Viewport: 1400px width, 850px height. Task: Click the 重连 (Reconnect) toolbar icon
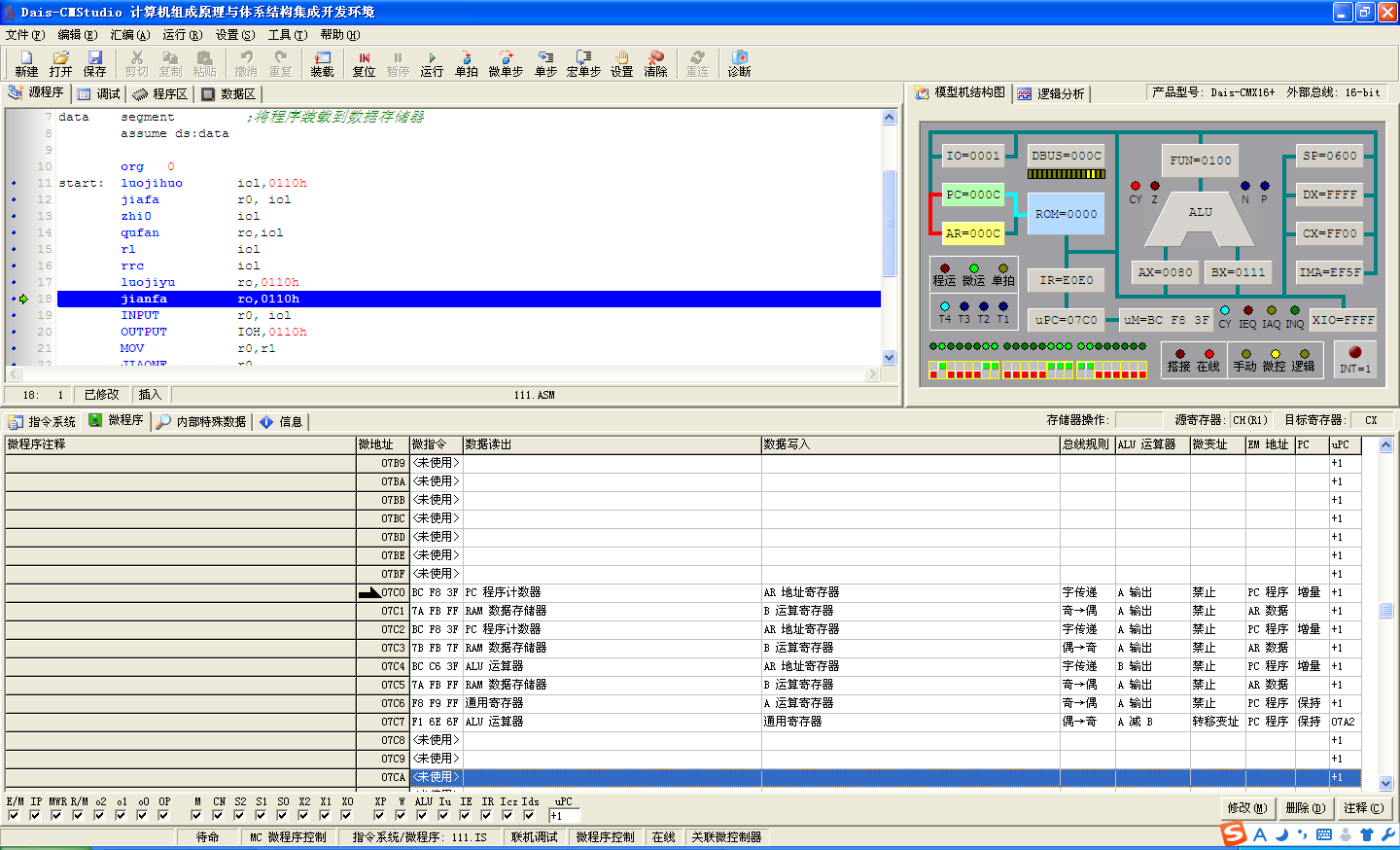tap(697, 64)
